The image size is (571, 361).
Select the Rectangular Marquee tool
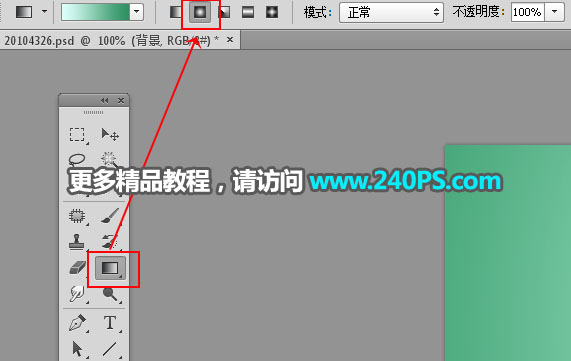point(77,135)
